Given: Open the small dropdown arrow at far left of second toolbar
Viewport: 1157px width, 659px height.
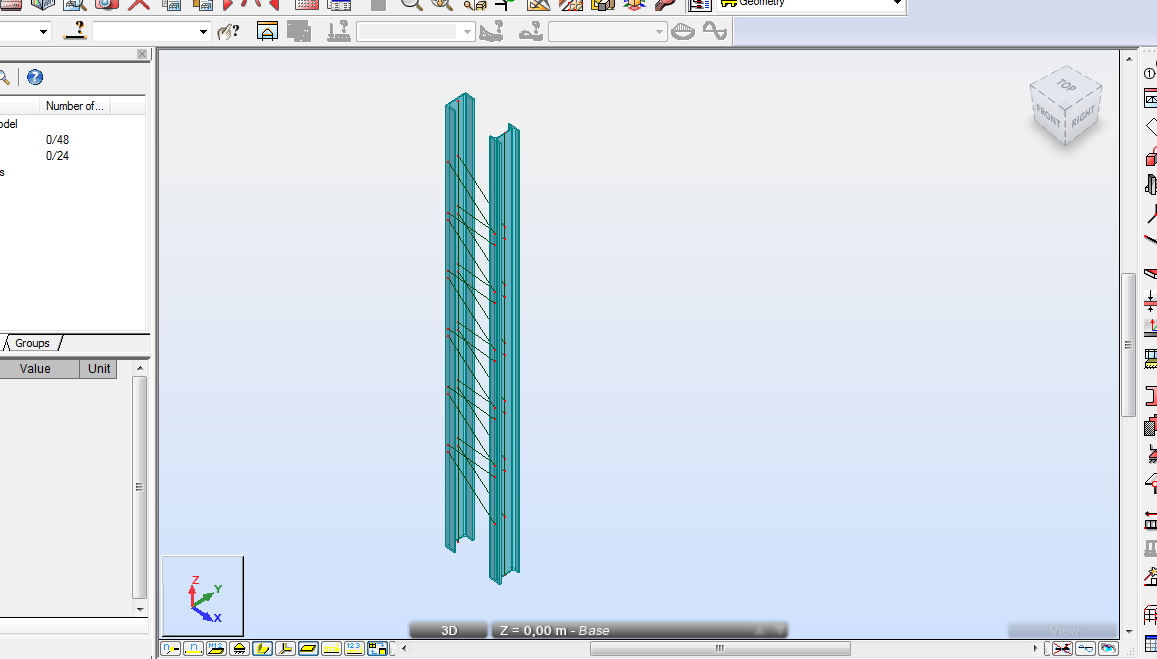Looking at the screenshot, I should (x=43, y=32).
